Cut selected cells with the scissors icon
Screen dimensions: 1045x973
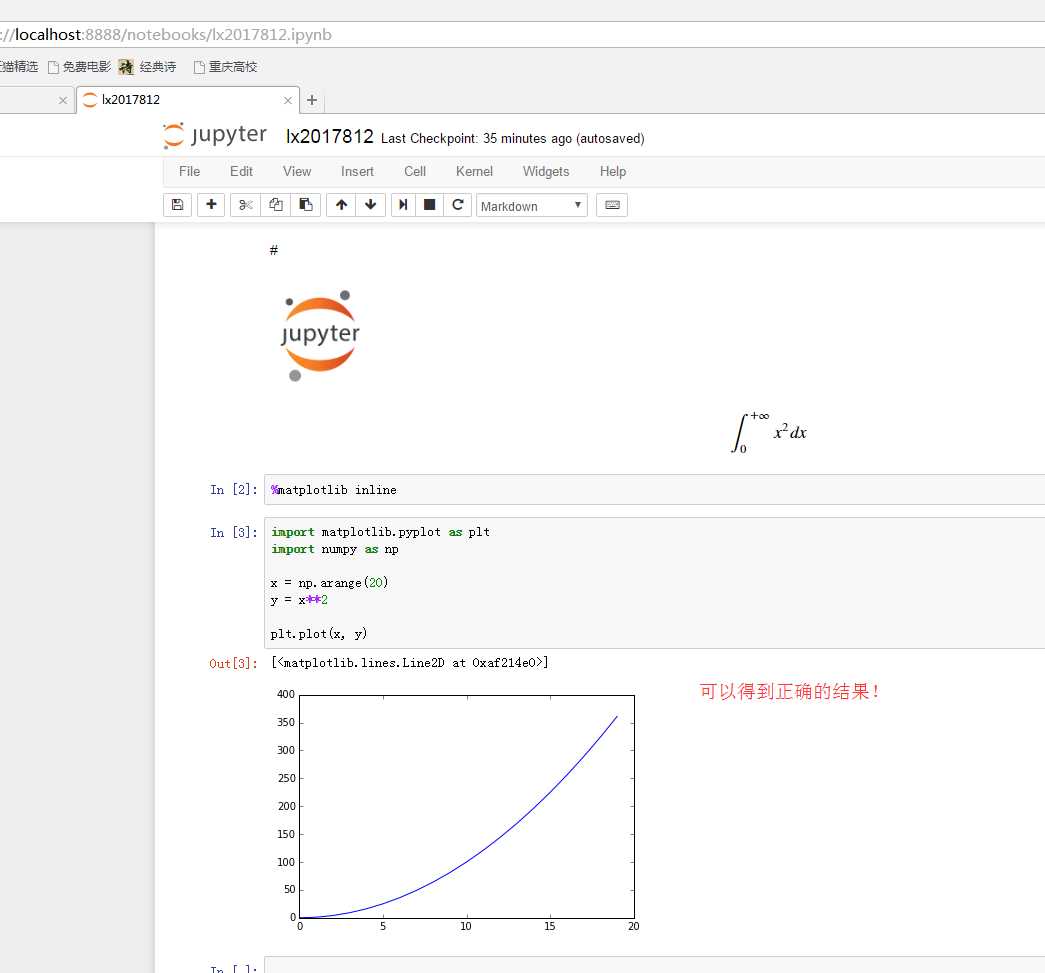pos(245,205)
